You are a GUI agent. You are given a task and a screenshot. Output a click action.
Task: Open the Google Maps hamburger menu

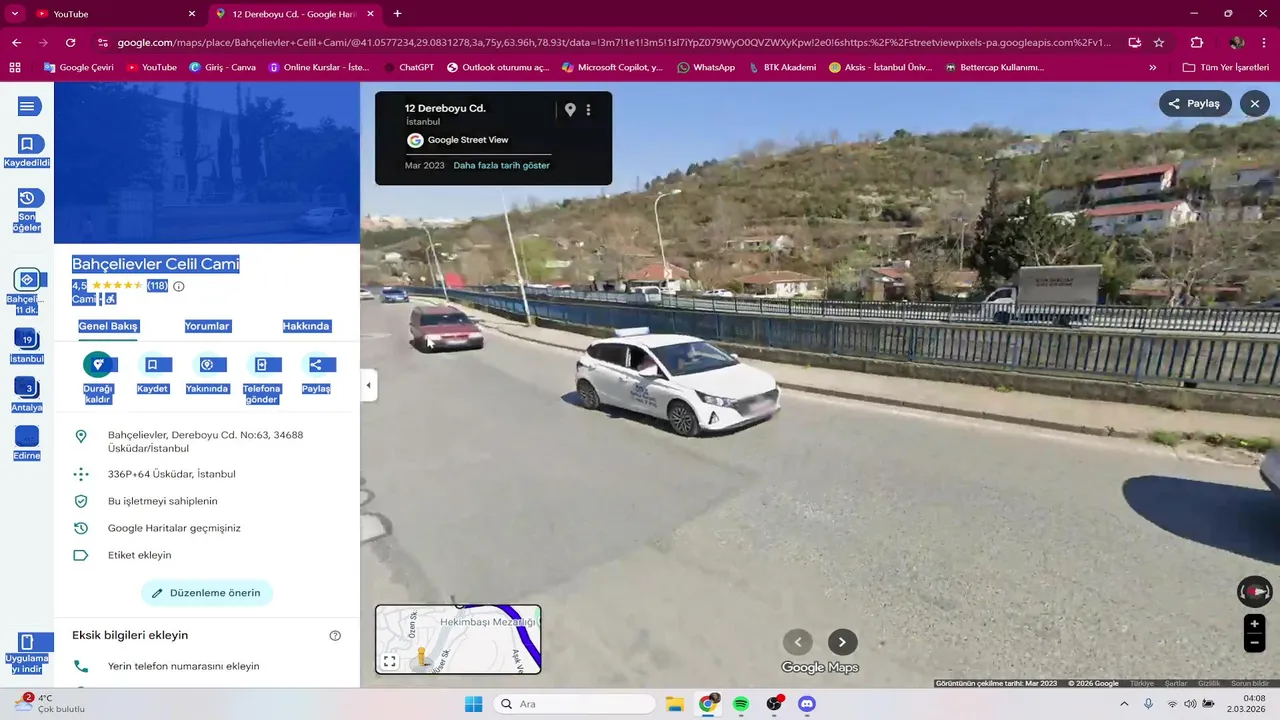pos(27,107)
